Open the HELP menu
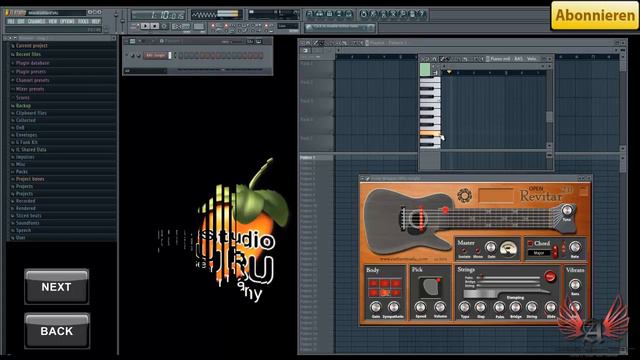This screenshot has height=360, width=640. pyautogui.click(x=96, y=22)
